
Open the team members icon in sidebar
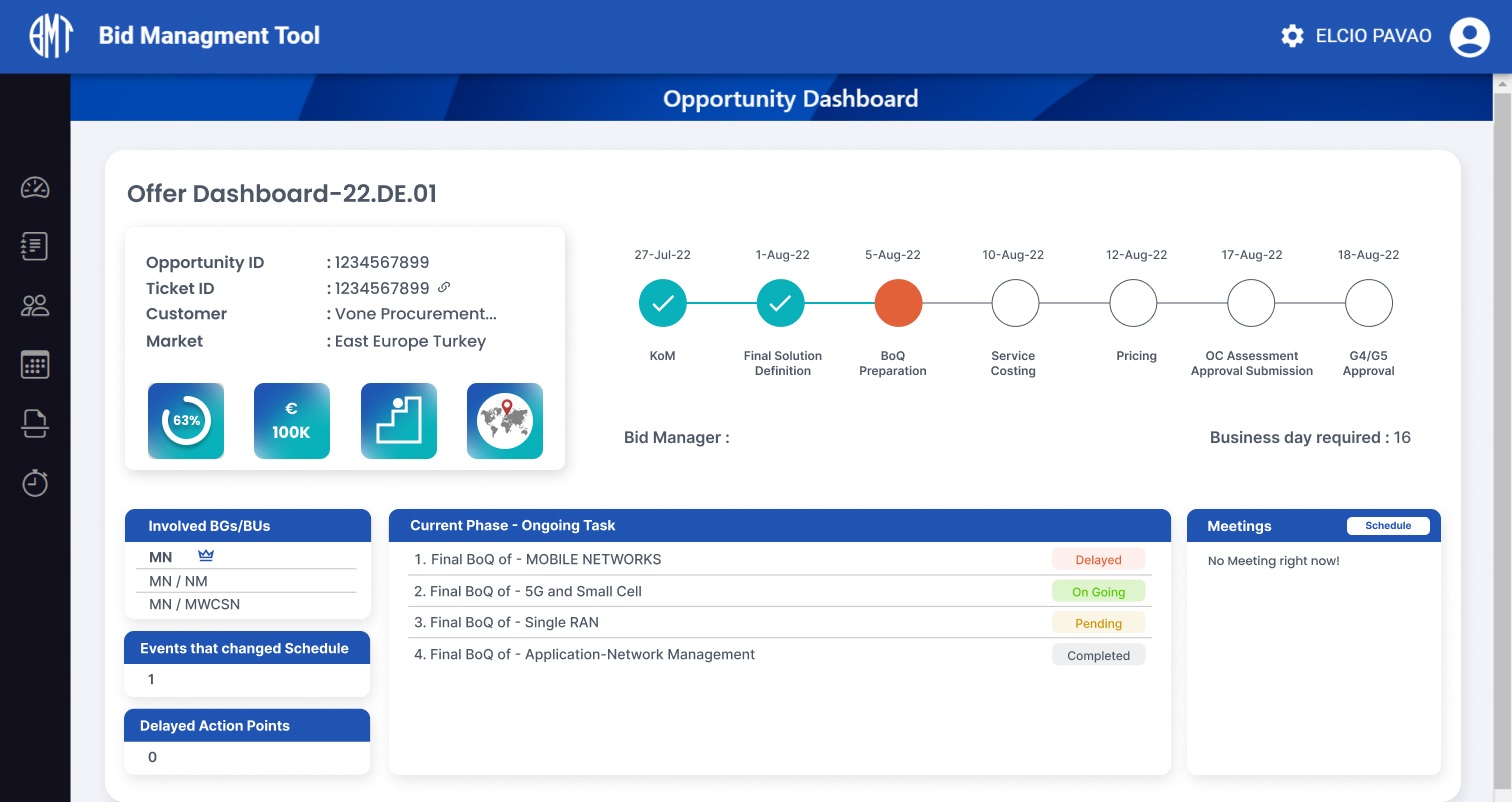pos(35,306)
